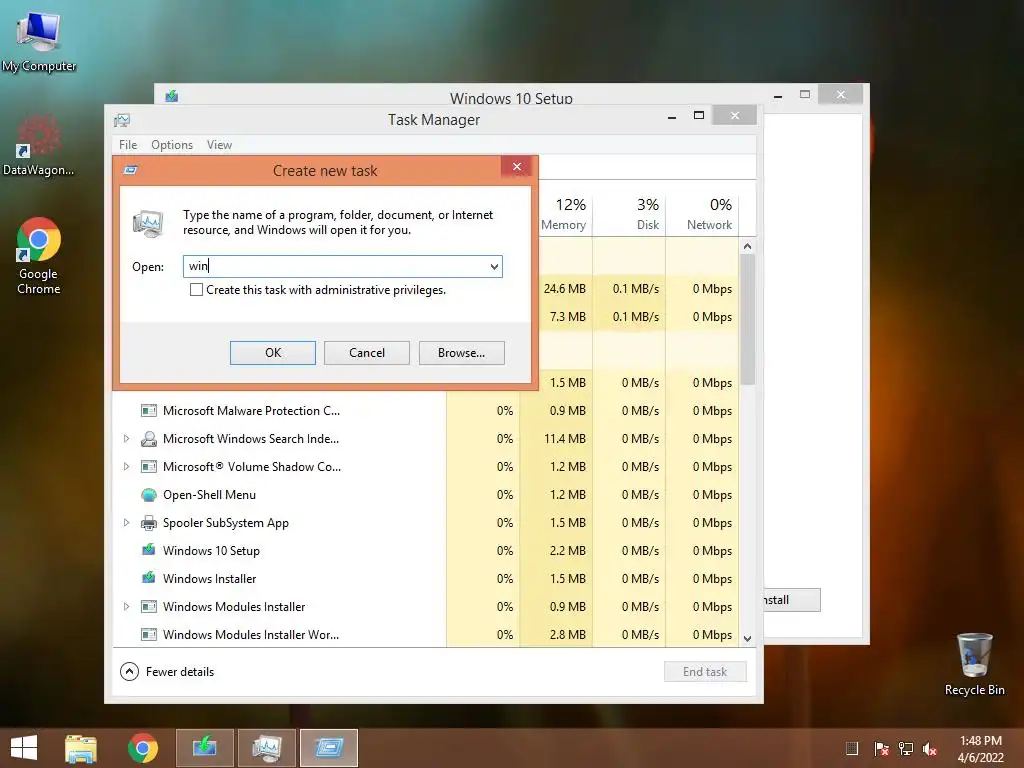
Task: Open the DataWagon desktop shortcut
Action: (39, 145)
